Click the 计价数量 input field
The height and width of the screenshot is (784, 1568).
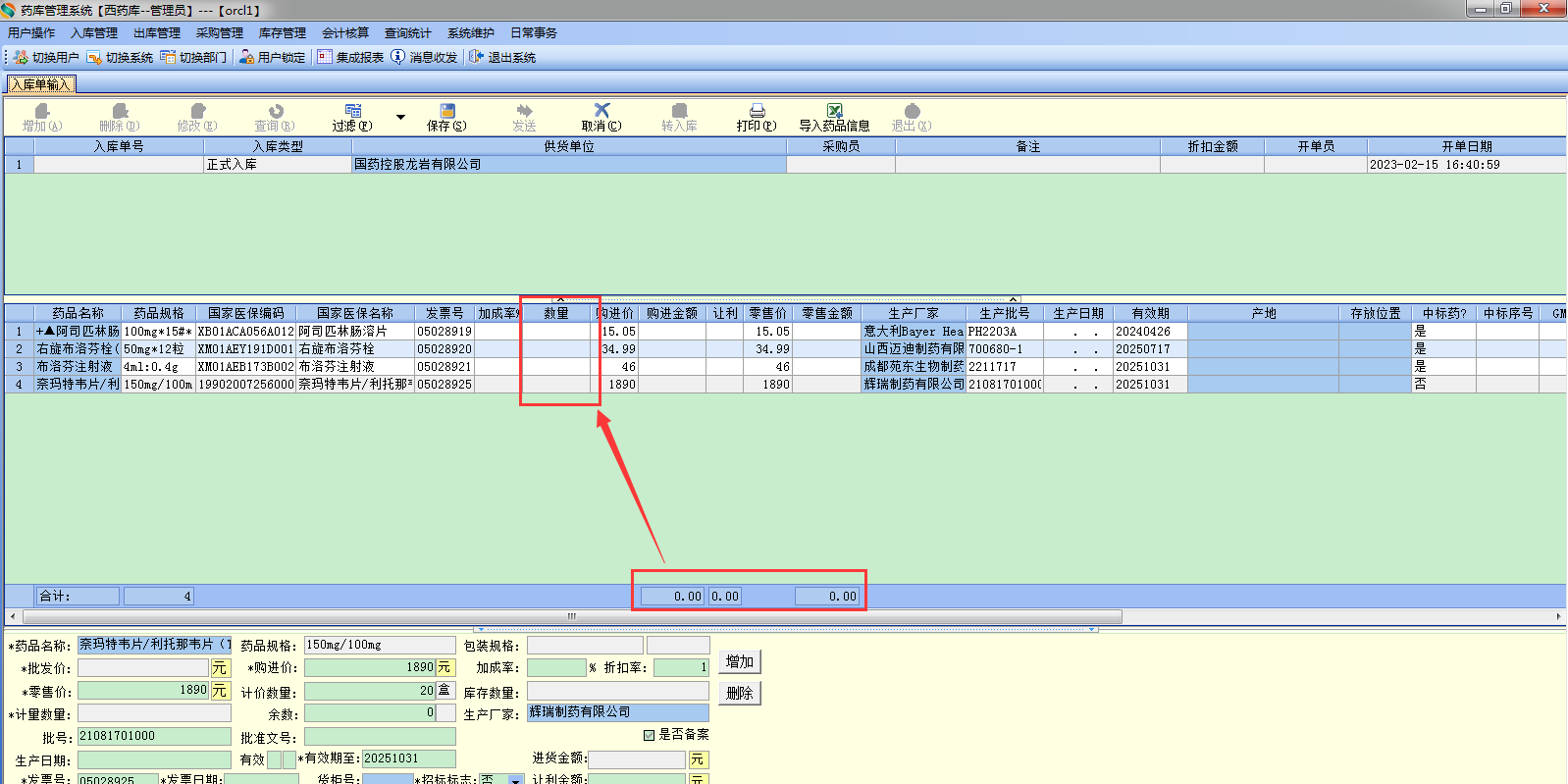370,691
